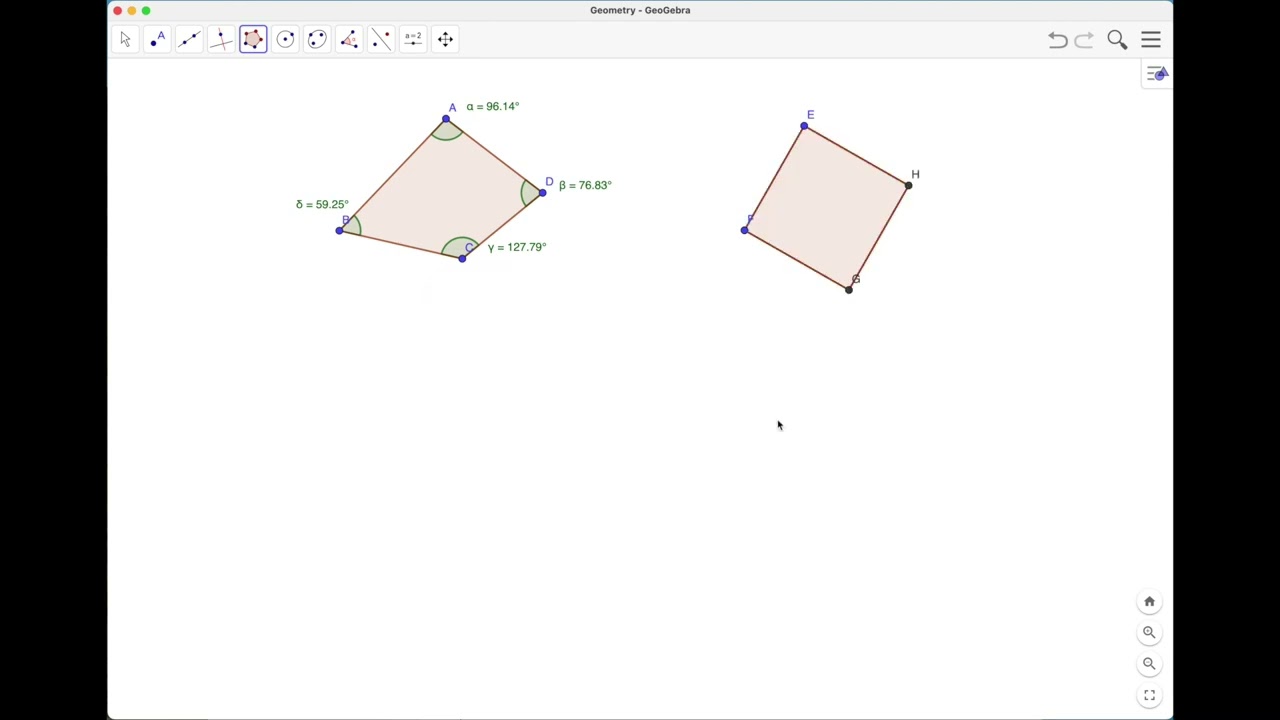Click point D of the quadrilateral
Image resolution: width=1280 pixels, height=720 pixels.
click(542, 192)
